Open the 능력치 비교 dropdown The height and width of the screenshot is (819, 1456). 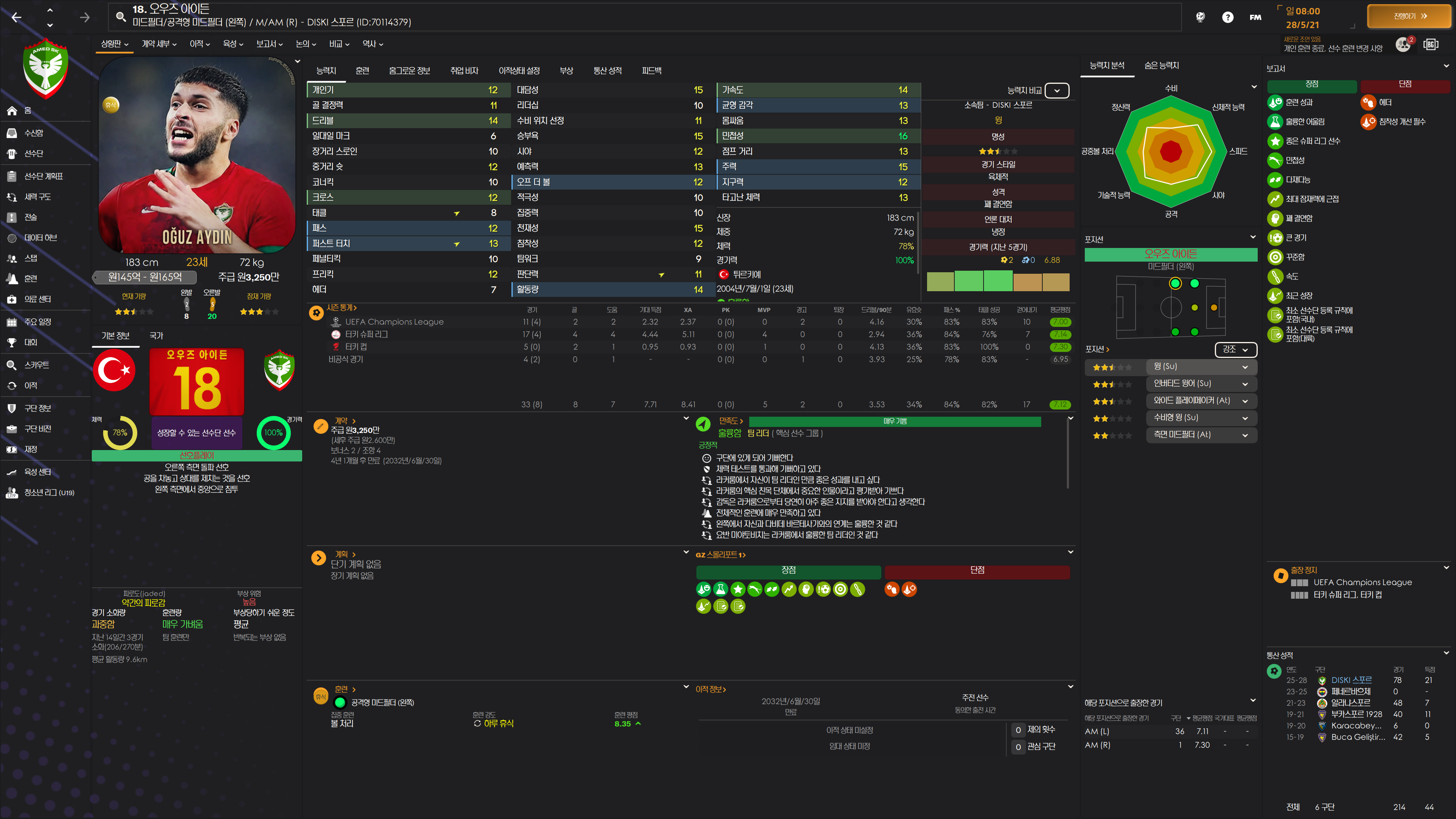[1056, 91]
